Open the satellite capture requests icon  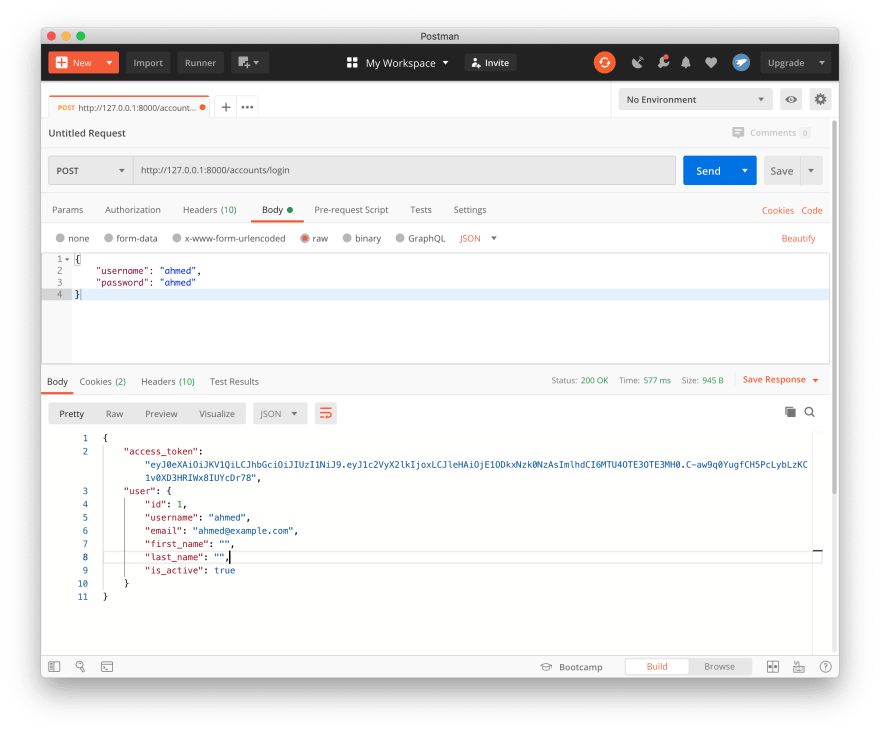pyautogui.click(x=637, y=62)
